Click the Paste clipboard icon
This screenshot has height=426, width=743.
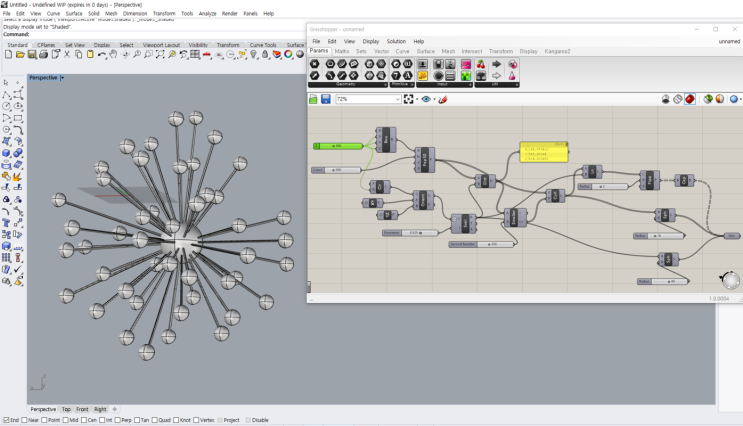pyautogui.click(x=90, y=54)
